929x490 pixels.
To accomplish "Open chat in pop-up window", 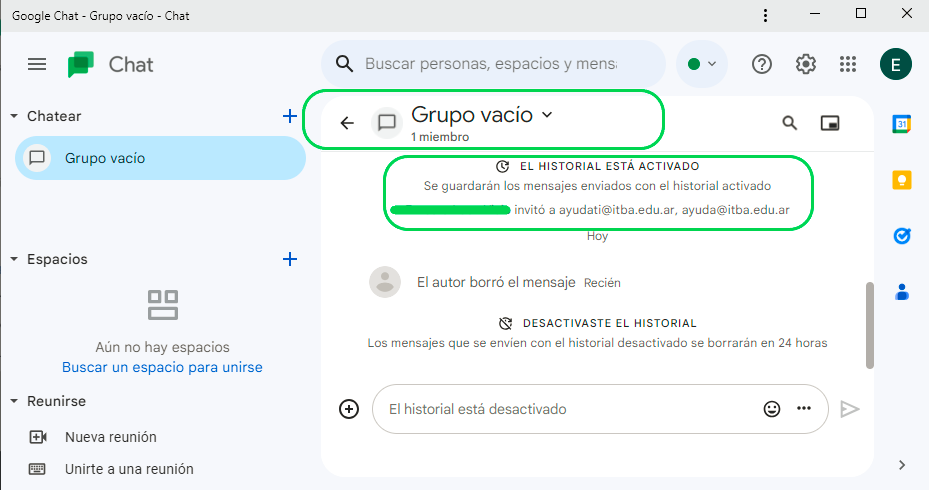I will [x=829, y=123].
